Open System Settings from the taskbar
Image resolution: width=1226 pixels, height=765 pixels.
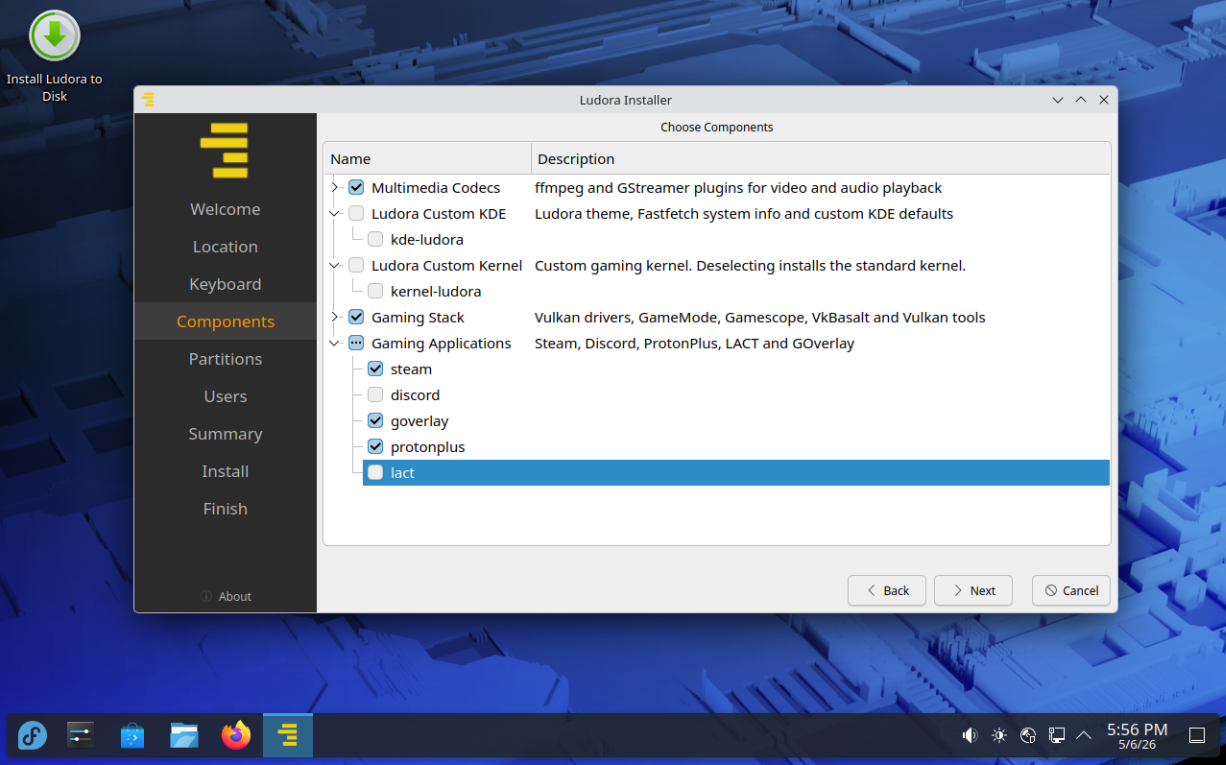point(80,736)
